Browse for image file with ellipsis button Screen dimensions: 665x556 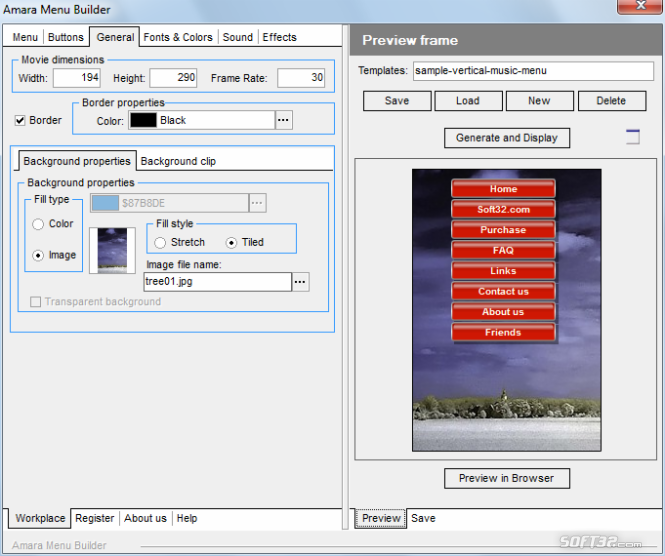coord(300,282)
